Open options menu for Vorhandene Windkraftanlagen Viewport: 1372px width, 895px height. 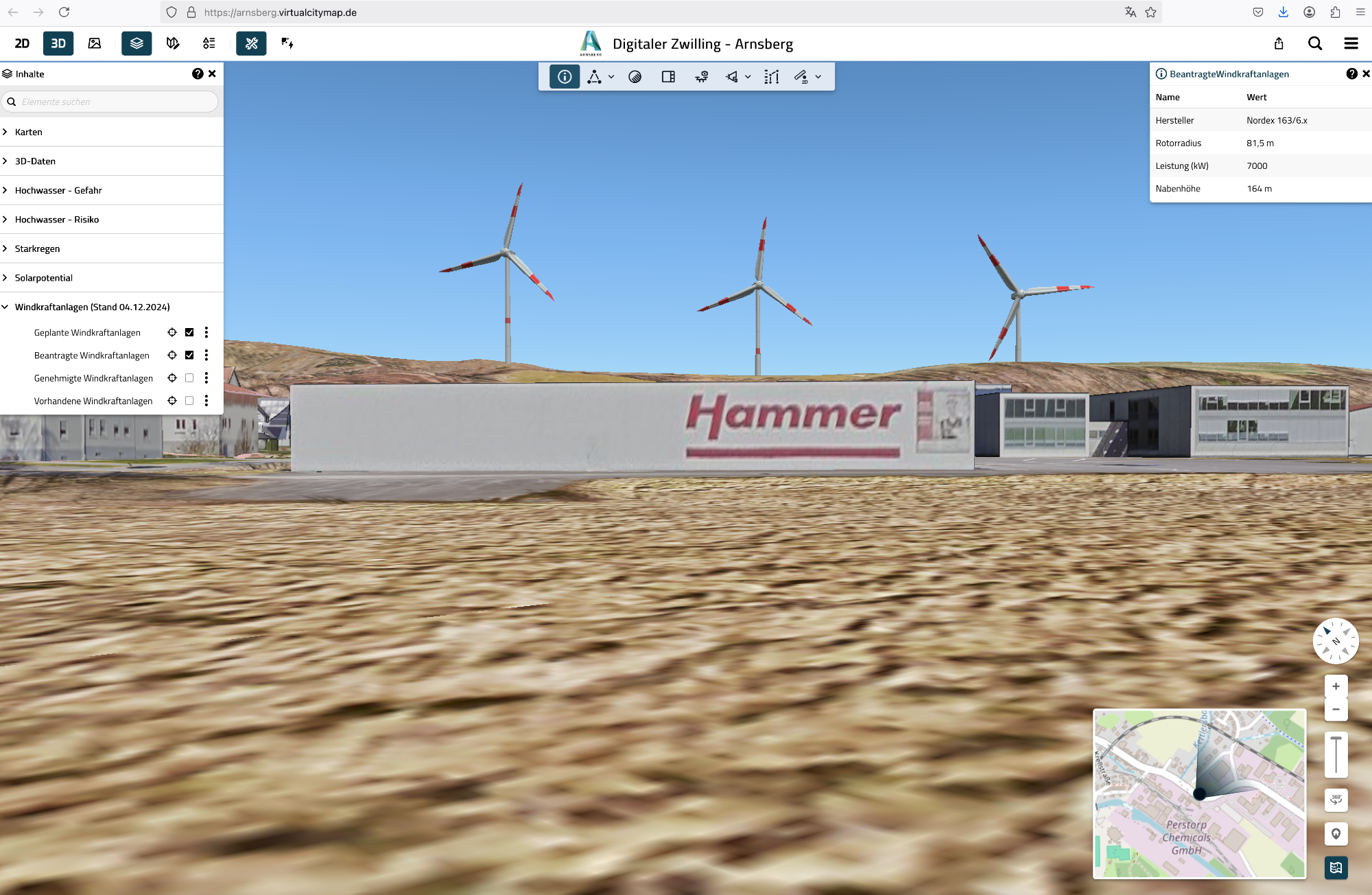206,401
